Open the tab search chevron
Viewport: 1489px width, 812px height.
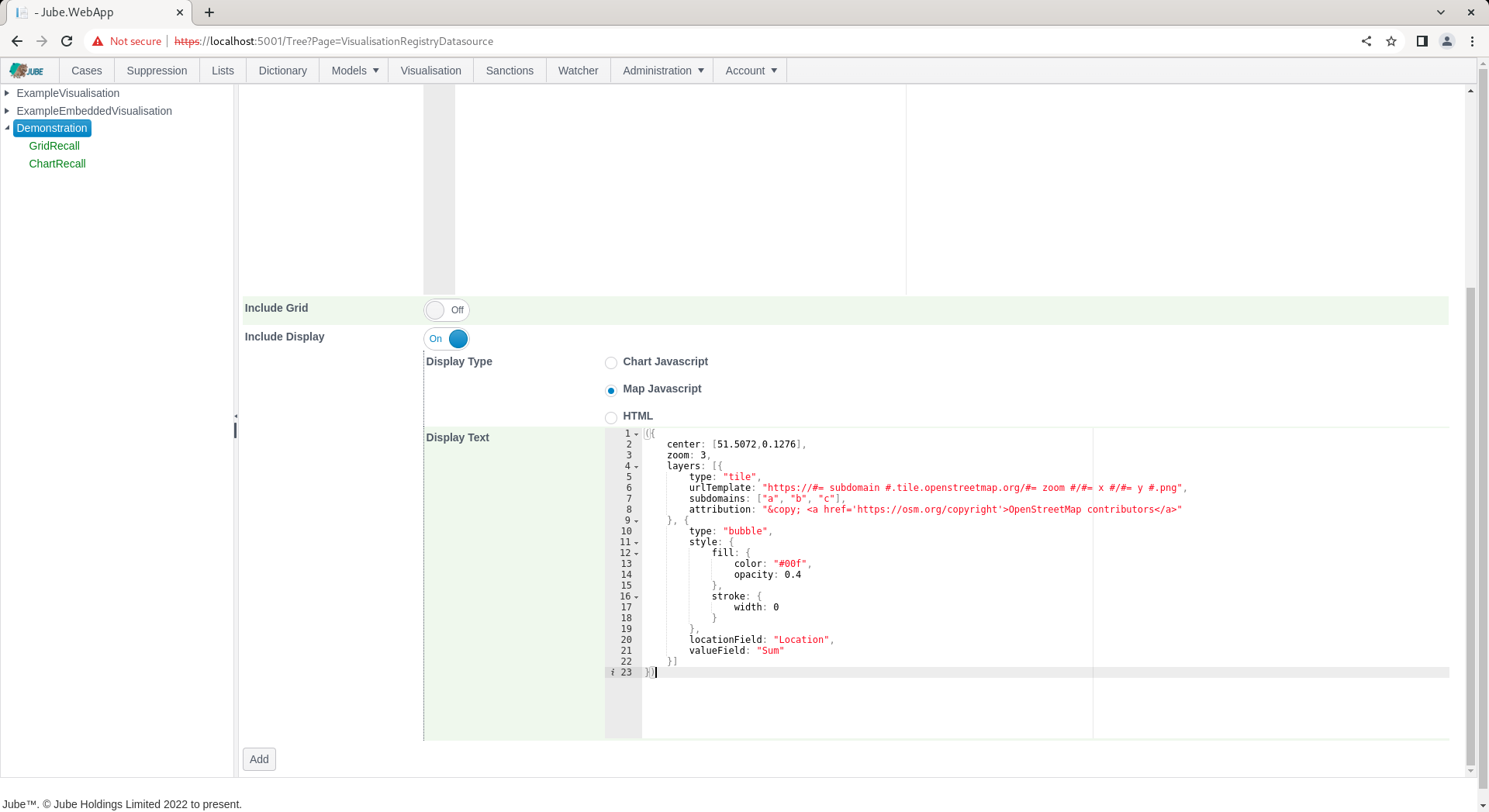(1441, 12)
